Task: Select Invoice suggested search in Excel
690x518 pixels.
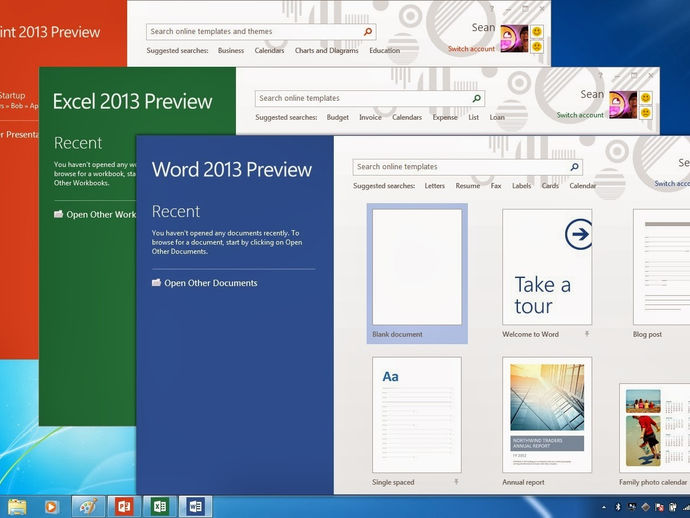Action: point(370,117)
